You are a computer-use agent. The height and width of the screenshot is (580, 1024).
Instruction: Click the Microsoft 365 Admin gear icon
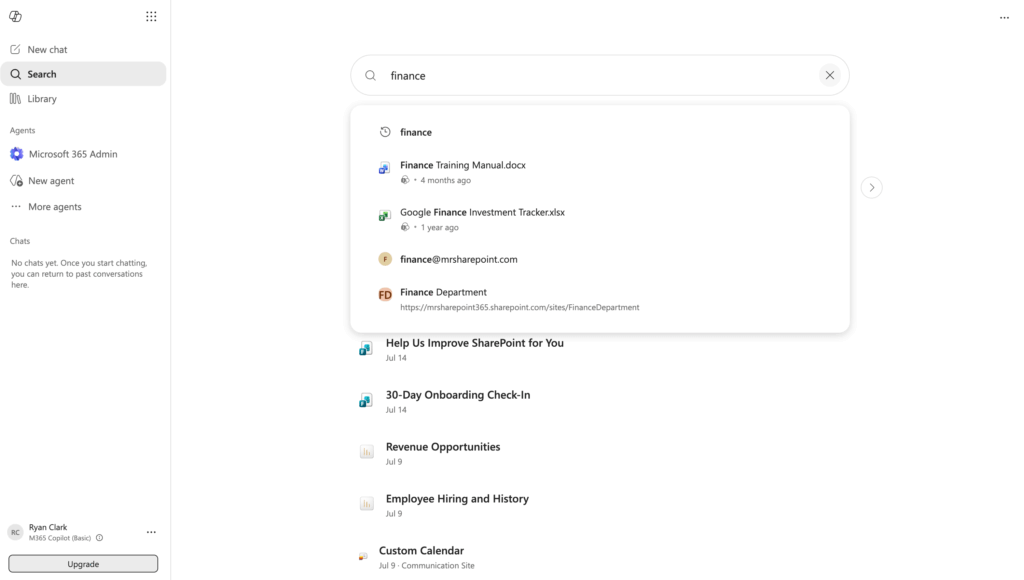[16, 154]
